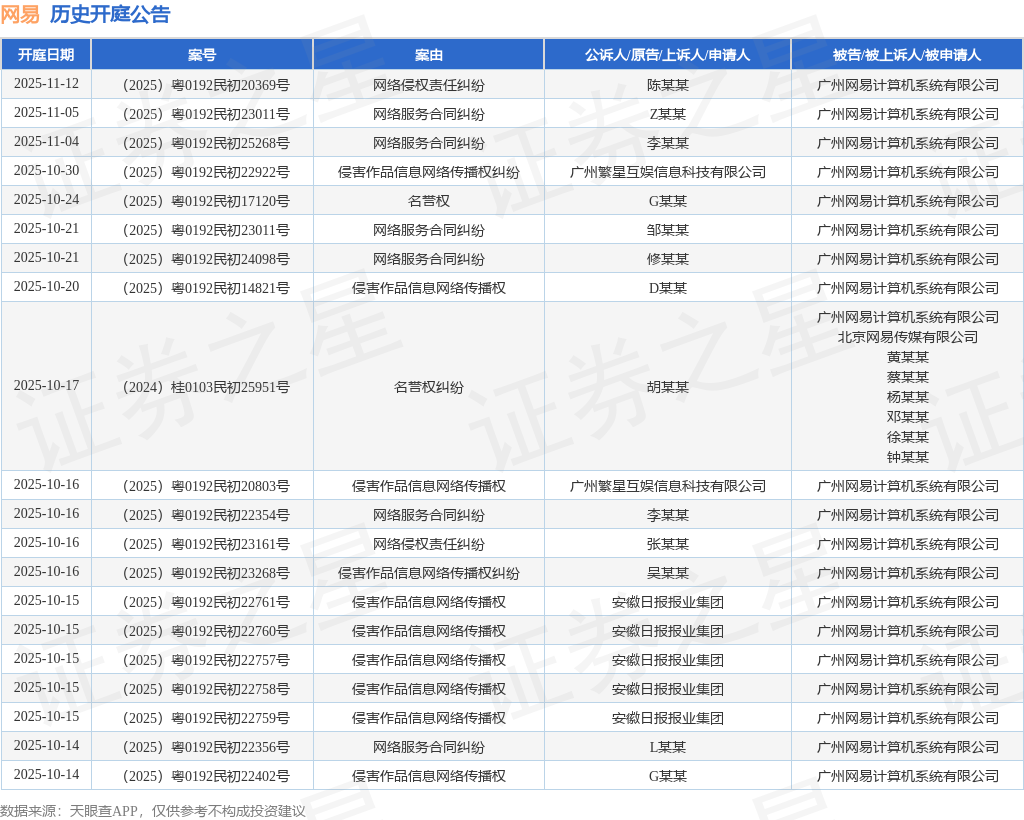Click the 被告/被上诉人/被申请人 column header
The height and width of the screenshot is (820, 1024).
pos(907,55)
